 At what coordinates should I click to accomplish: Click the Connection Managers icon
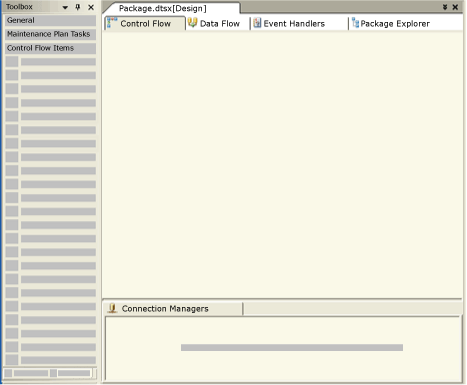(112, 308)
